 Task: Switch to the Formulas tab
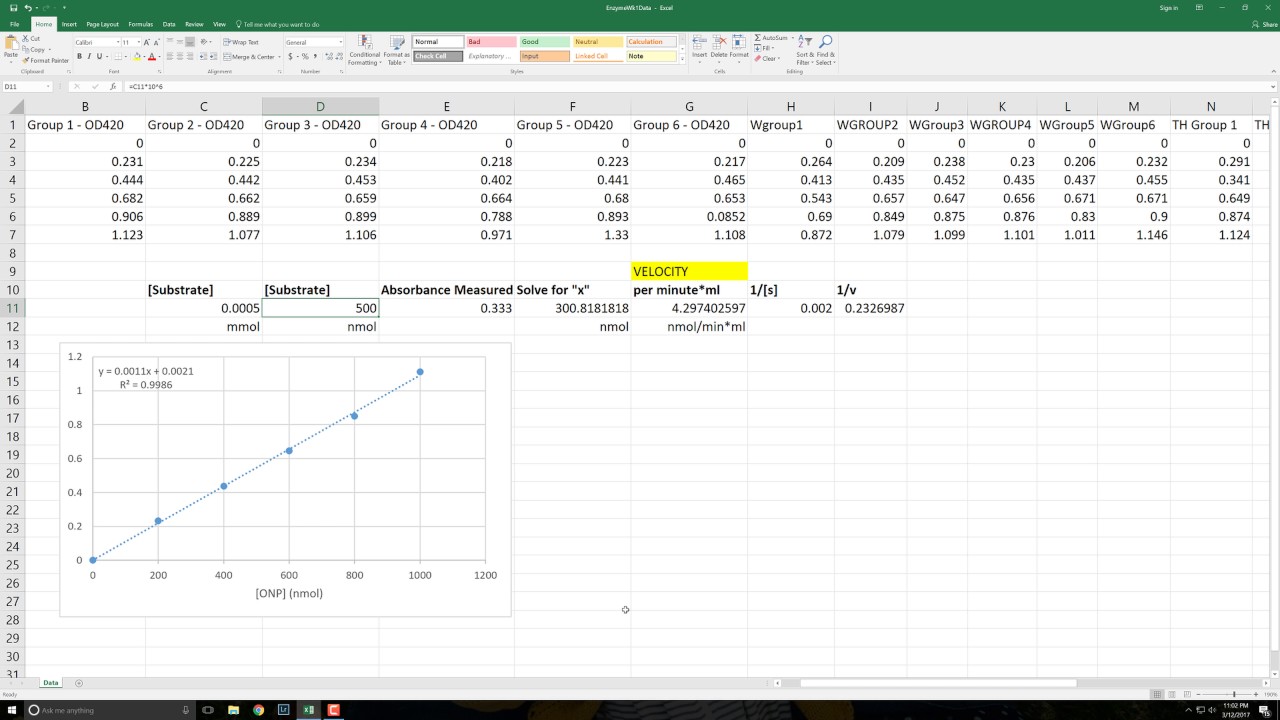[x=141, y=24]
